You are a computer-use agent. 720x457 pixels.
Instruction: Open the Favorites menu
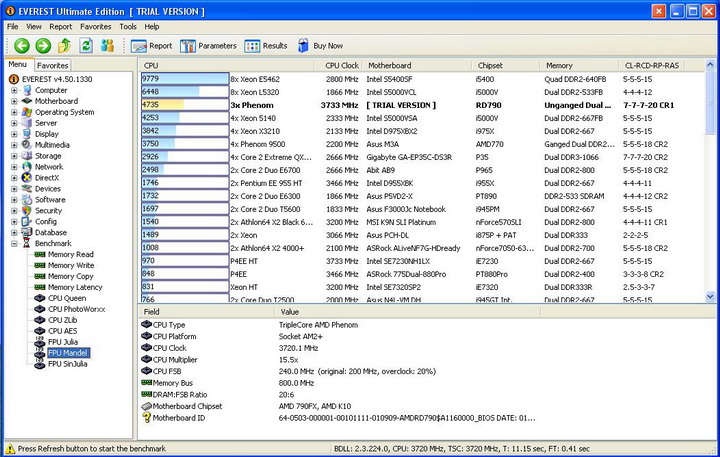(96, 27)
